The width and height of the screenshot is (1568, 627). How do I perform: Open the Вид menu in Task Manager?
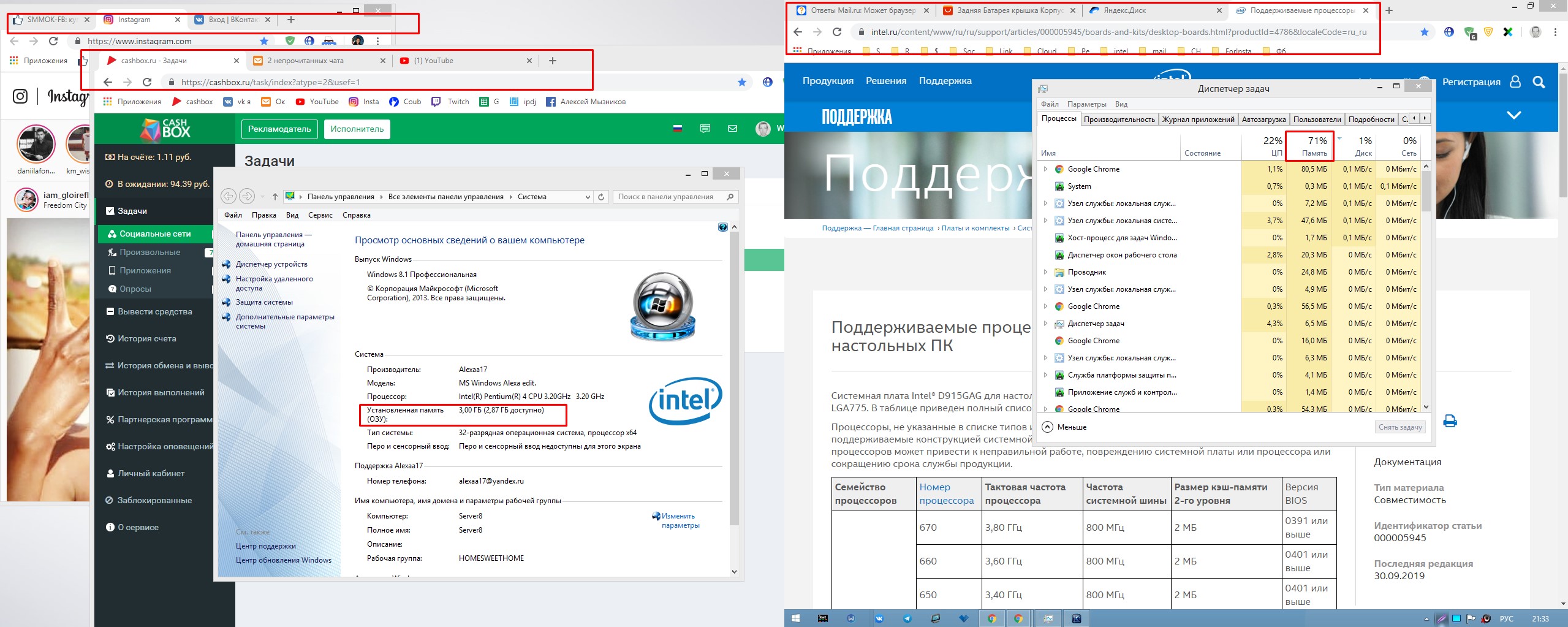tap(1121, 104)
